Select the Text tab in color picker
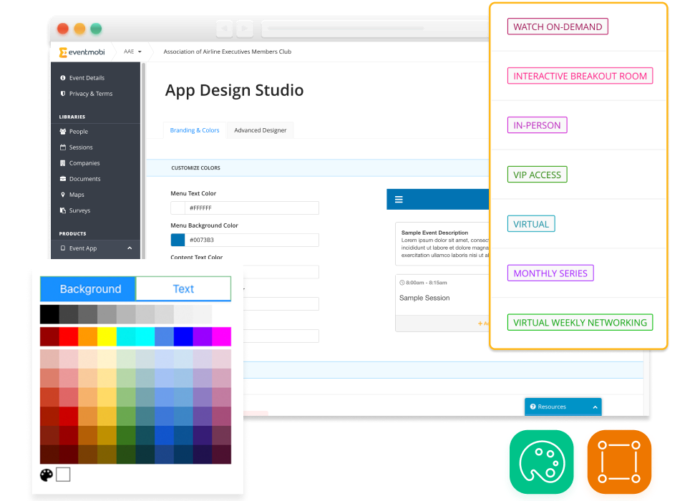Screen dimensions: 700x501 point(183,289)
